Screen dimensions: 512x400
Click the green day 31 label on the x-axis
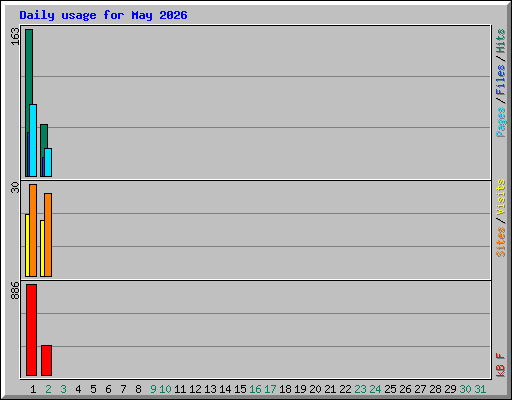point(480,389)
